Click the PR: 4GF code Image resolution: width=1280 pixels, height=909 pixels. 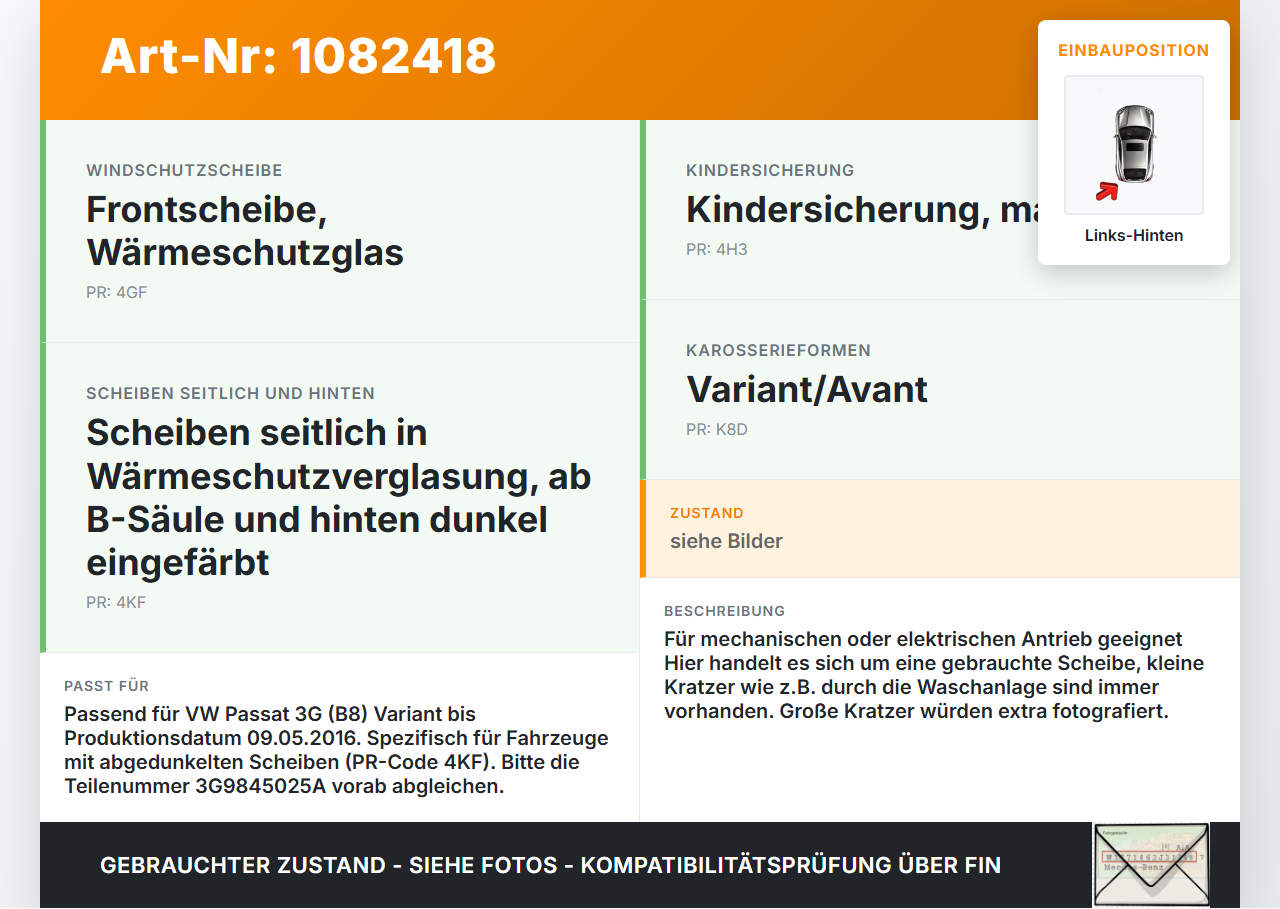click(116, 293)
